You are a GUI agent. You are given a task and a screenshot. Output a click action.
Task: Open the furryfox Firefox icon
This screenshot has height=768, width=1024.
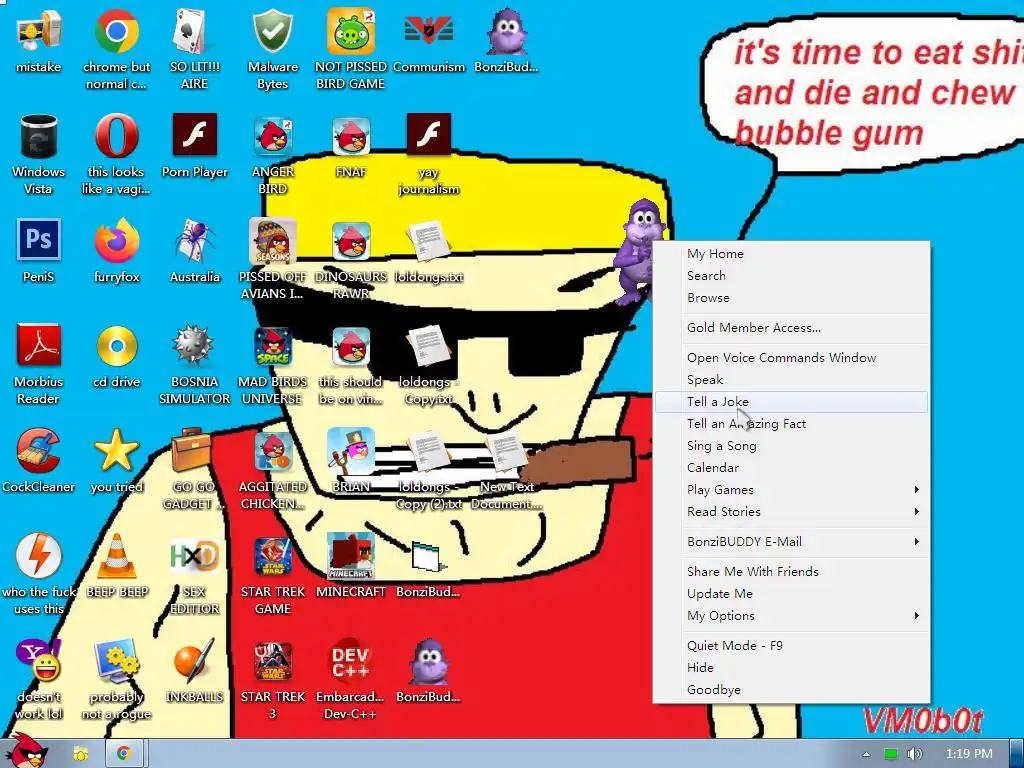(x=116, y=240)
